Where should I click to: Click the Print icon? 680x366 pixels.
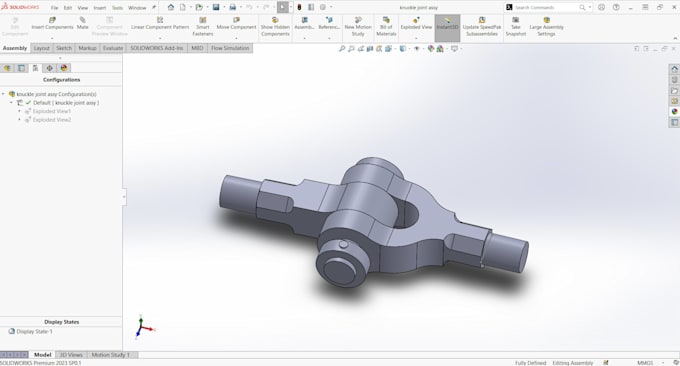(x=232, y=7)
